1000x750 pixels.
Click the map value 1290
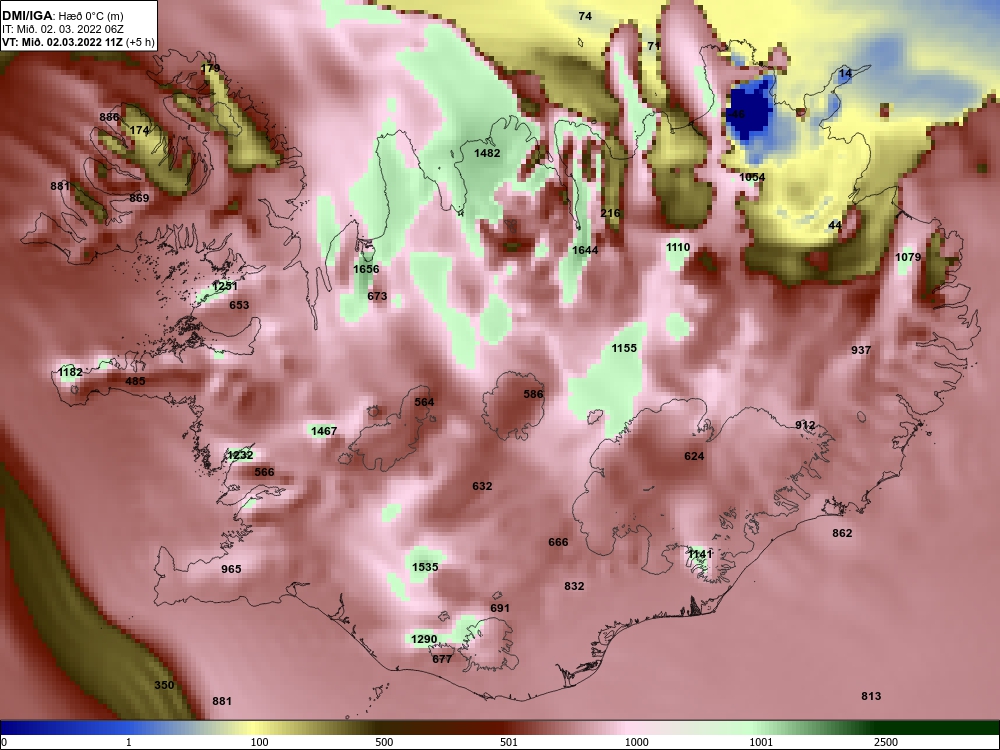tap(424, 639)
